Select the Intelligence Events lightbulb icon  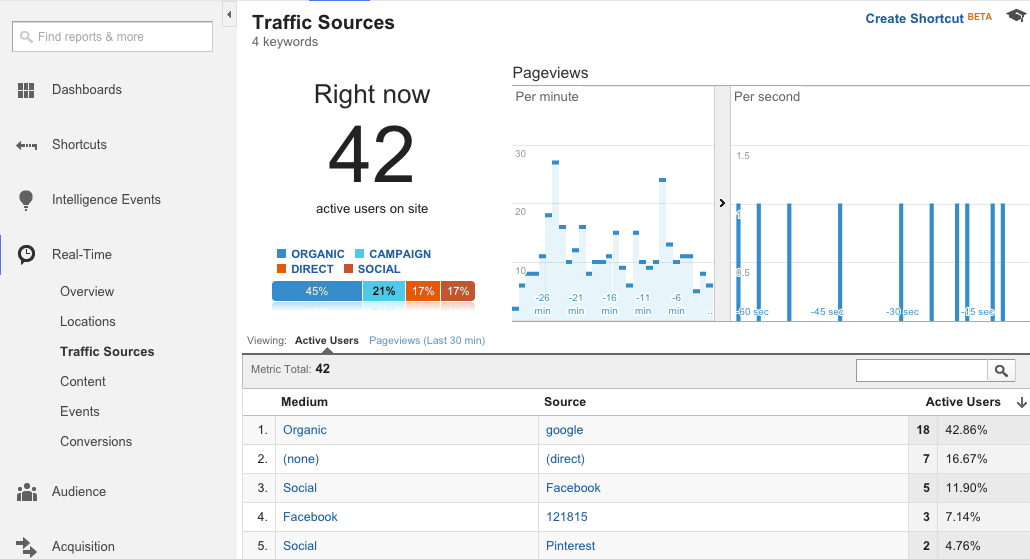(x=26, y=200)
